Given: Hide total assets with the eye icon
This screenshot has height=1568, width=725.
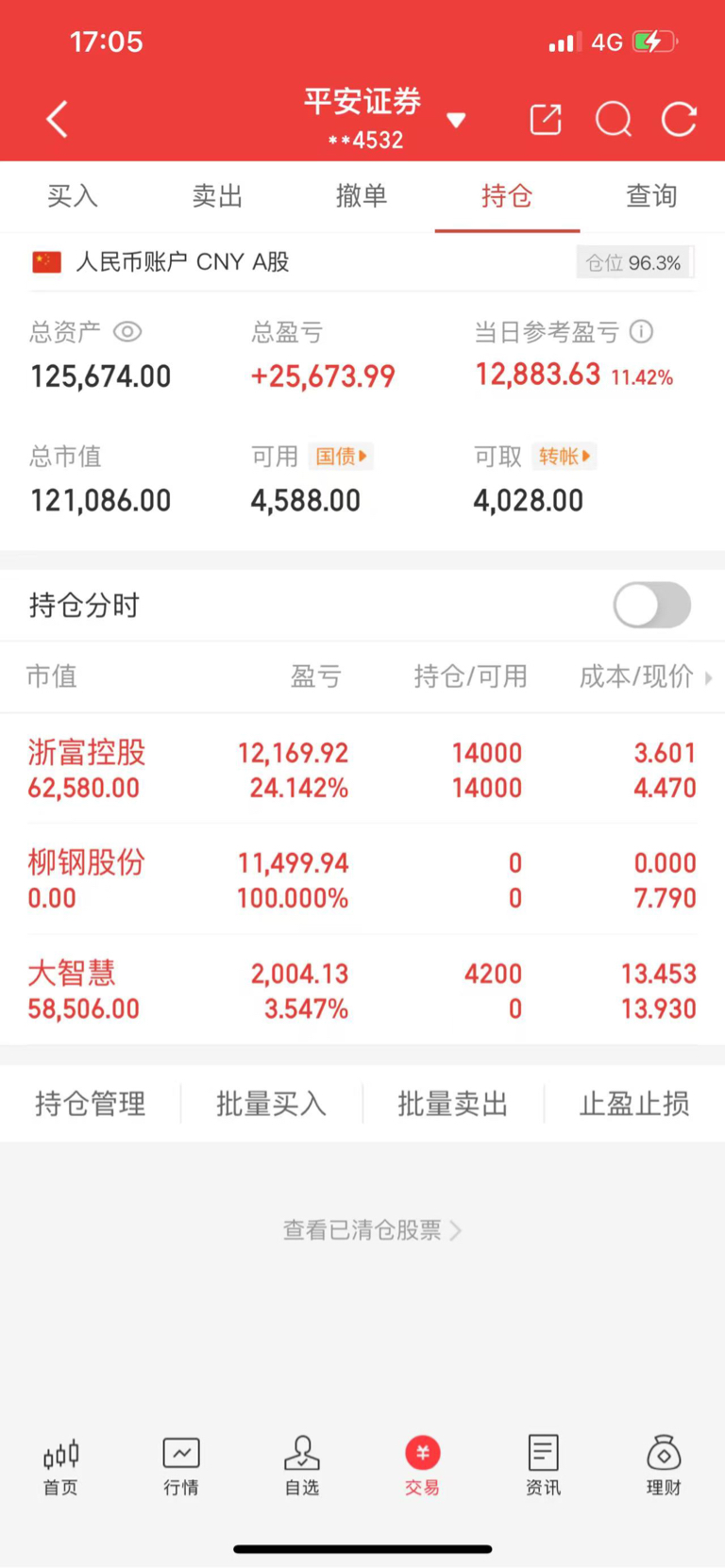Looking at the screenshot, I should point(127,332).
